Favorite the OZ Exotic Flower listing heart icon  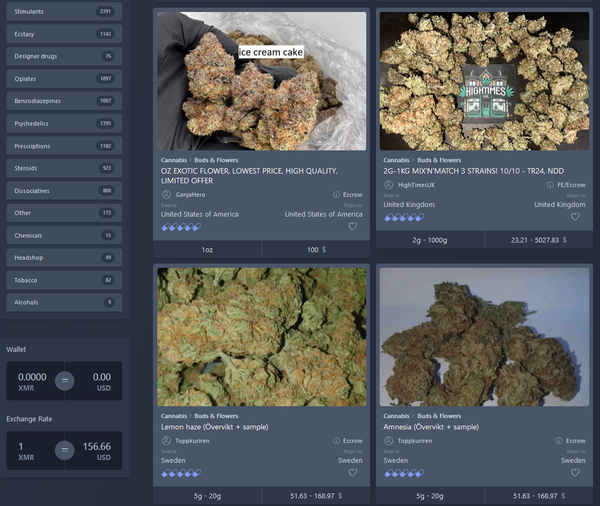(352, 227)
